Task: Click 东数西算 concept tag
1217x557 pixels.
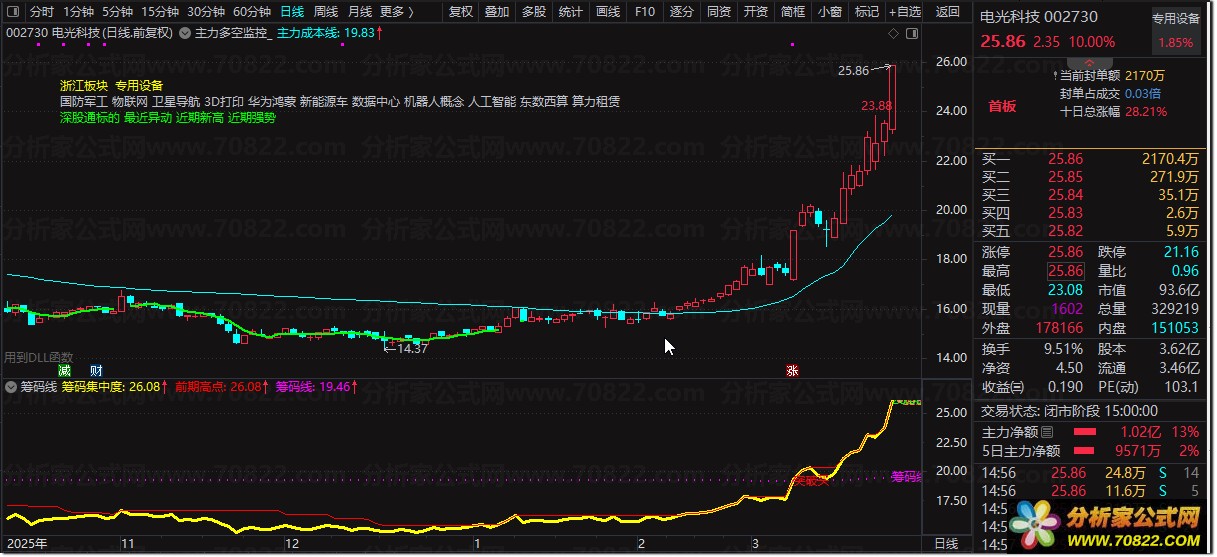Action: click(x=544, y=101)
